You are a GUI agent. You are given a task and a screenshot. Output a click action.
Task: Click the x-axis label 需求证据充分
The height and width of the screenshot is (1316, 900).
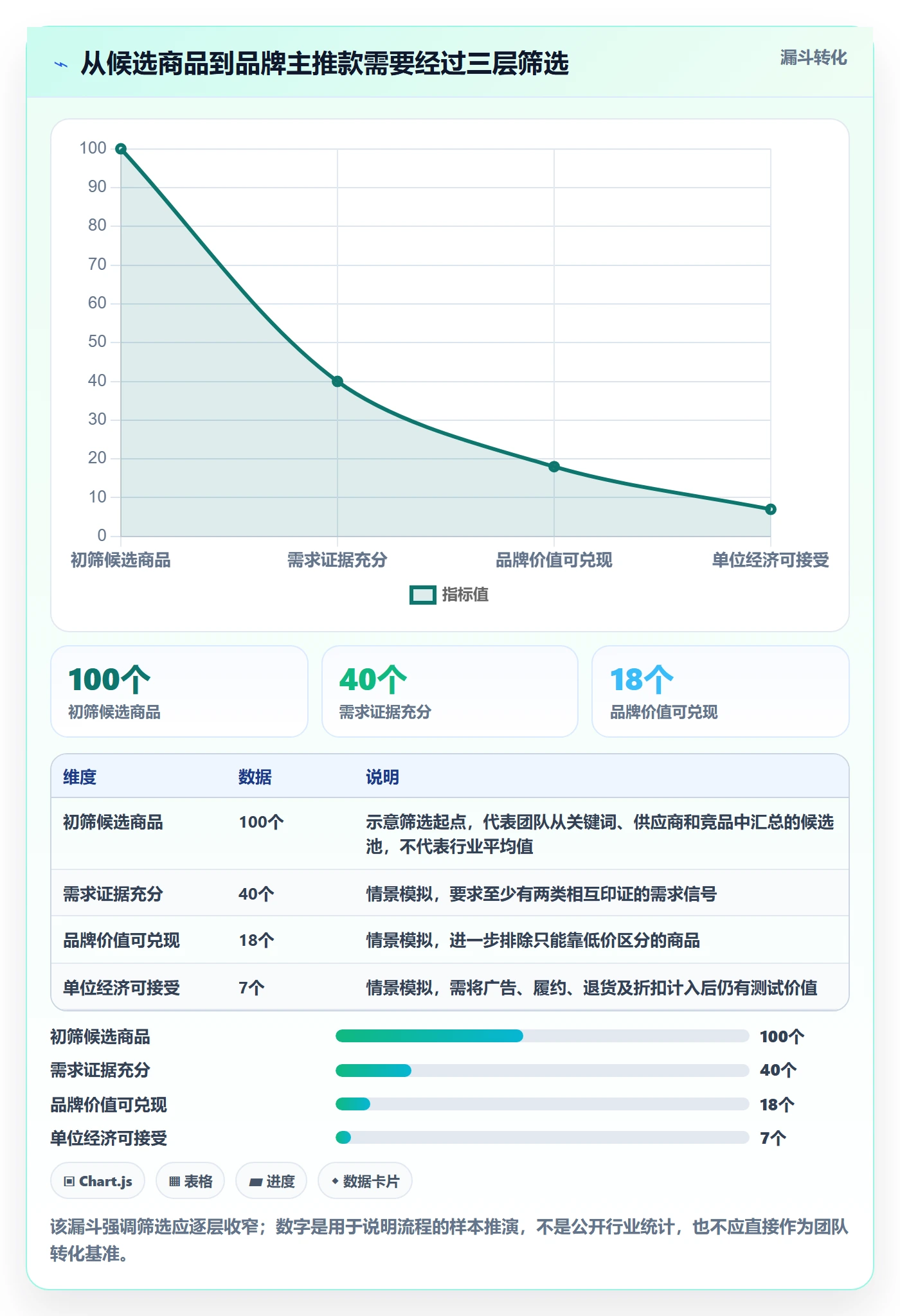click(x=337, y=560)
